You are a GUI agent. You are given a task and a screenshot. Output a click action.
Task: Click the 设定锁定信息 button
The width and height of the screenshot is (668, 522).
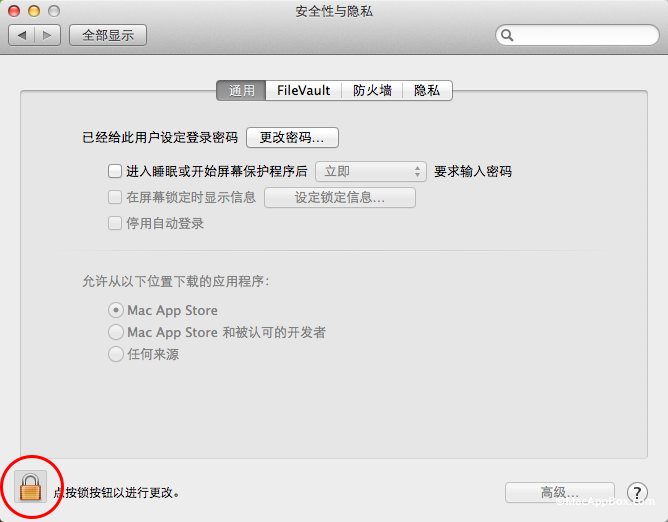point(340,198)
